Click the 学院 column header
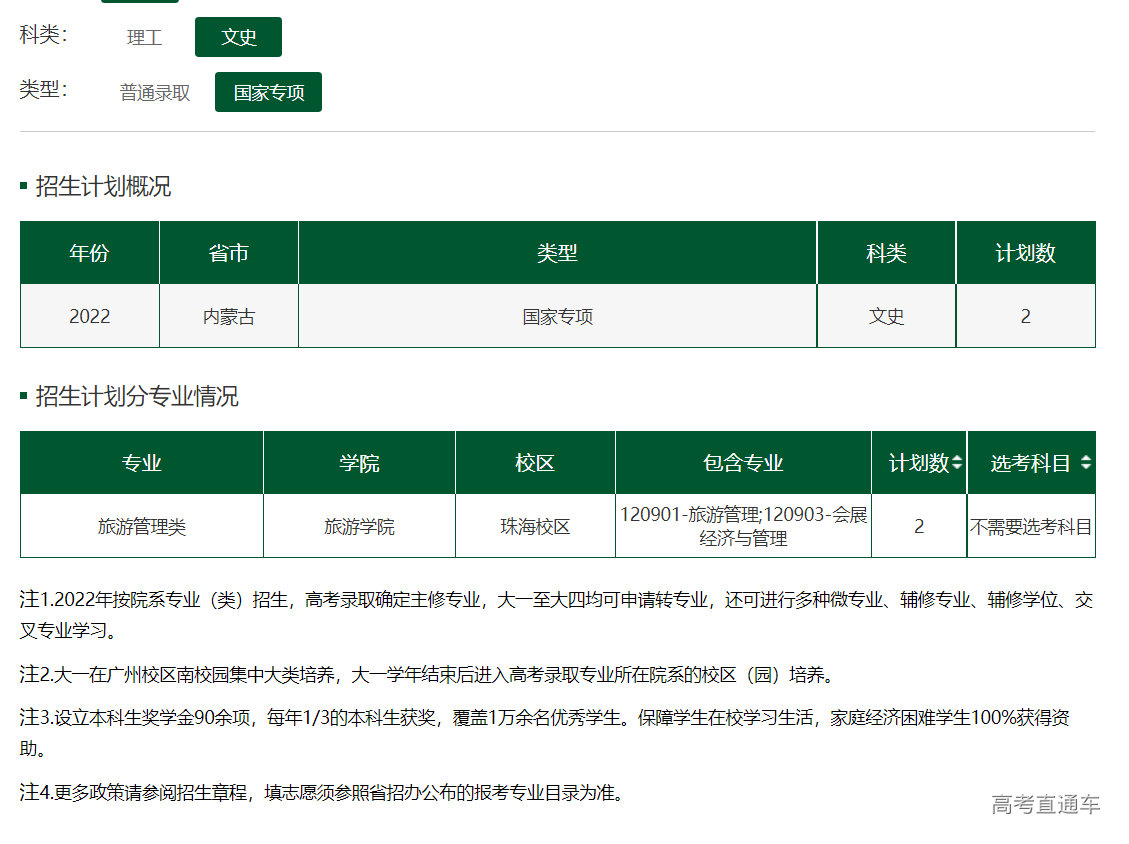Viewport: 1129px width, 844px height. click(x=359, y=463)
